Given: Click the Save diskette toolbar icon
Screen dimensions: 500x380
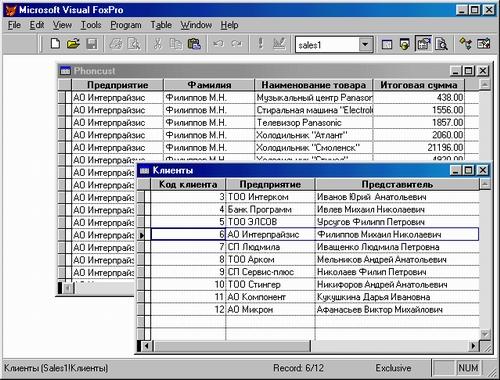Looking at the screenshot, I should pyautogui.click(x=91, y=44).
